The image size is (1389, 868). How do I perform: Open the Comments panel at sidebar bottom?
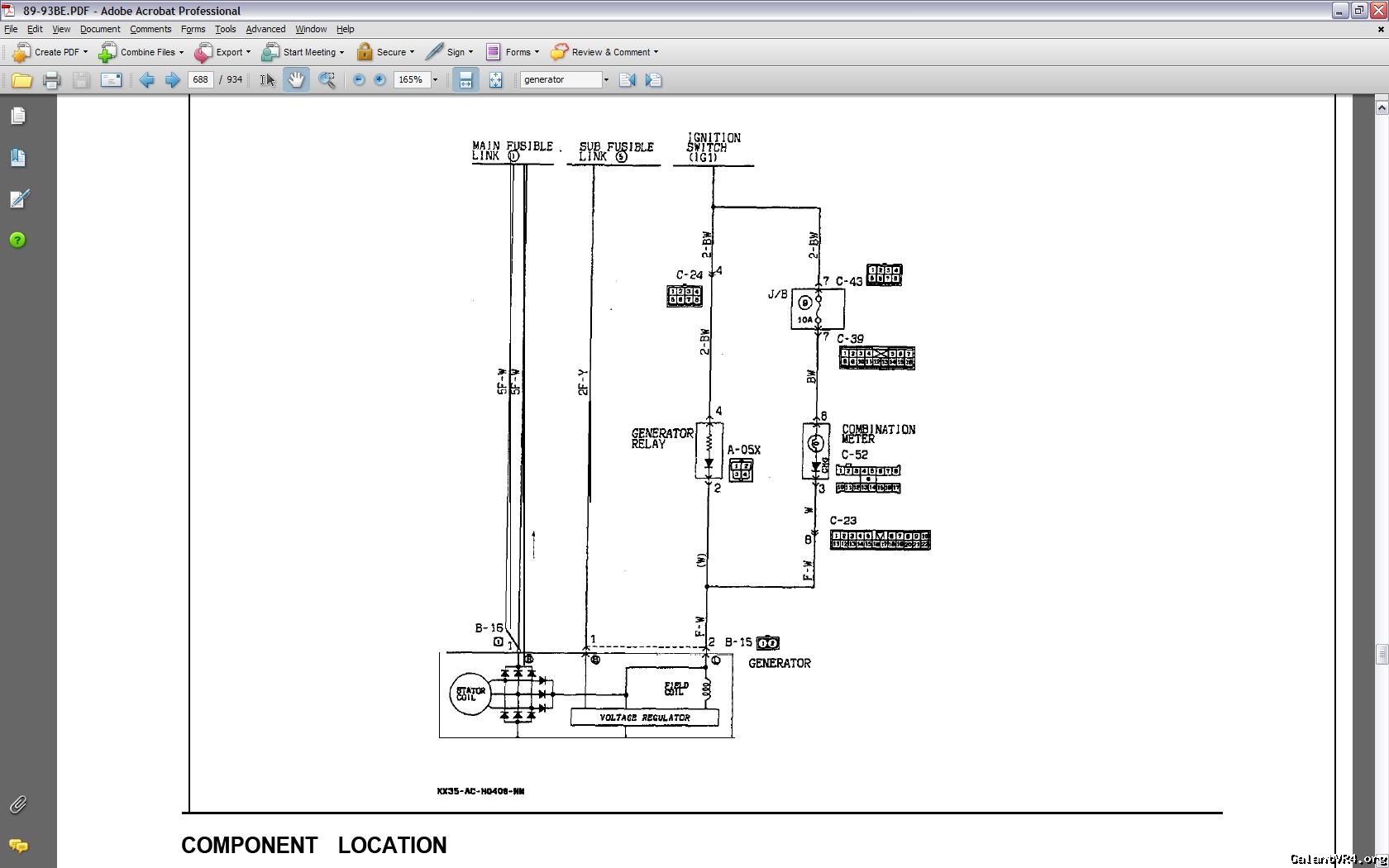click(18, 846)
